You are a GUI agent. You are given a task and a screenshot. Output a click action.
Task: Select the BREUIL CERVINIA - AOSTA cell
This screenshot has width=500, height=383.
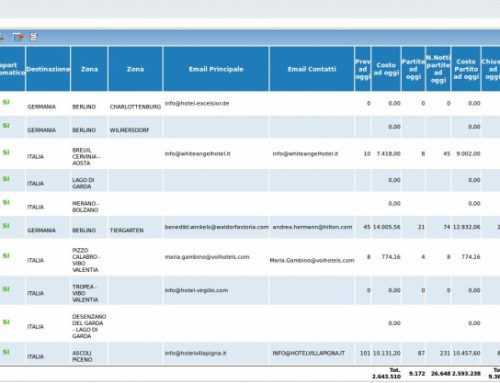pyautogui.click(x=86, y=157)
